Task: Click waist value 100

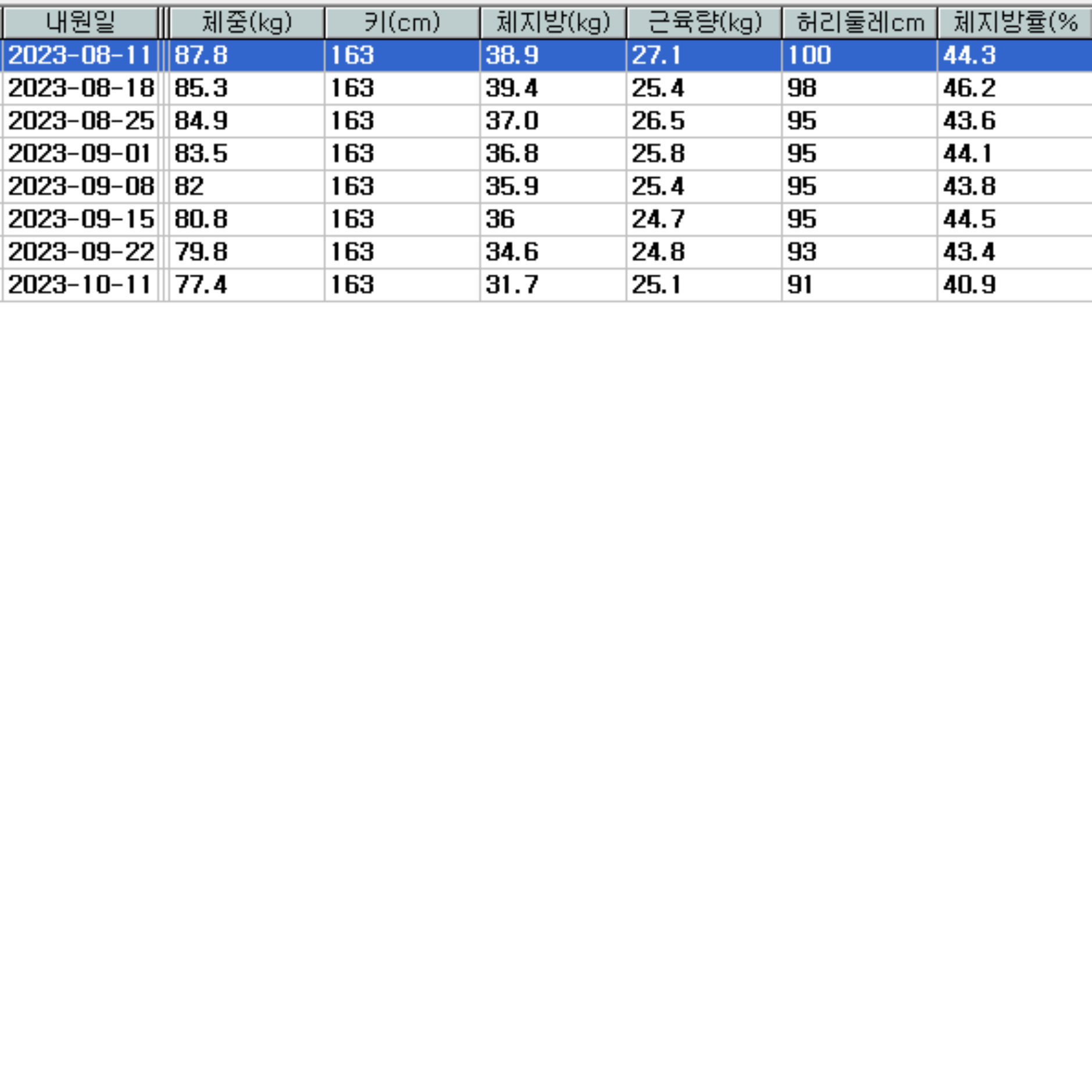Action: pos(809,56)
